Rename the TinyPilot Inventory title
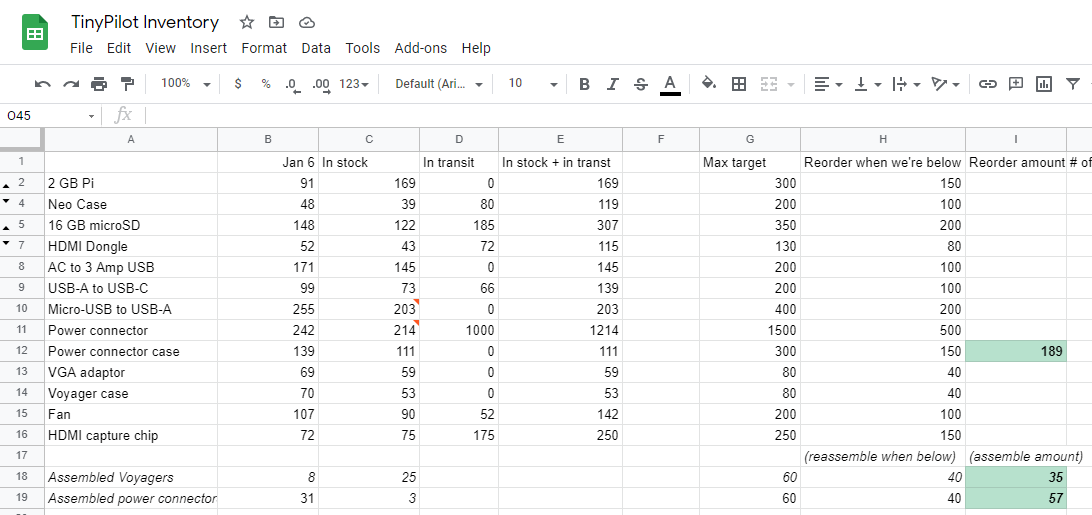1092x515 pixels. 145,22
